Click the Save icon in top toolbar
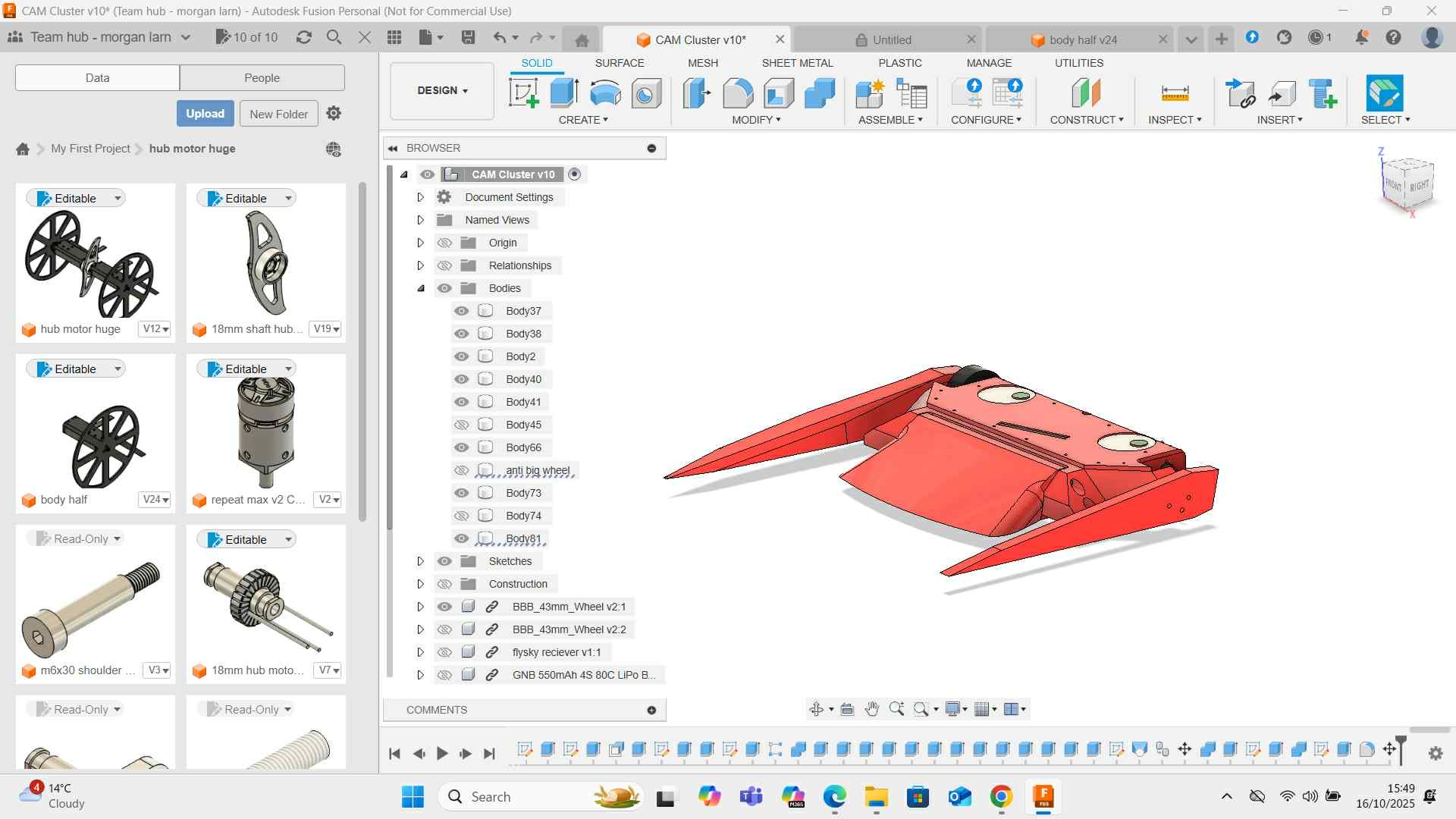1456x819 pixels. (468, 37)
